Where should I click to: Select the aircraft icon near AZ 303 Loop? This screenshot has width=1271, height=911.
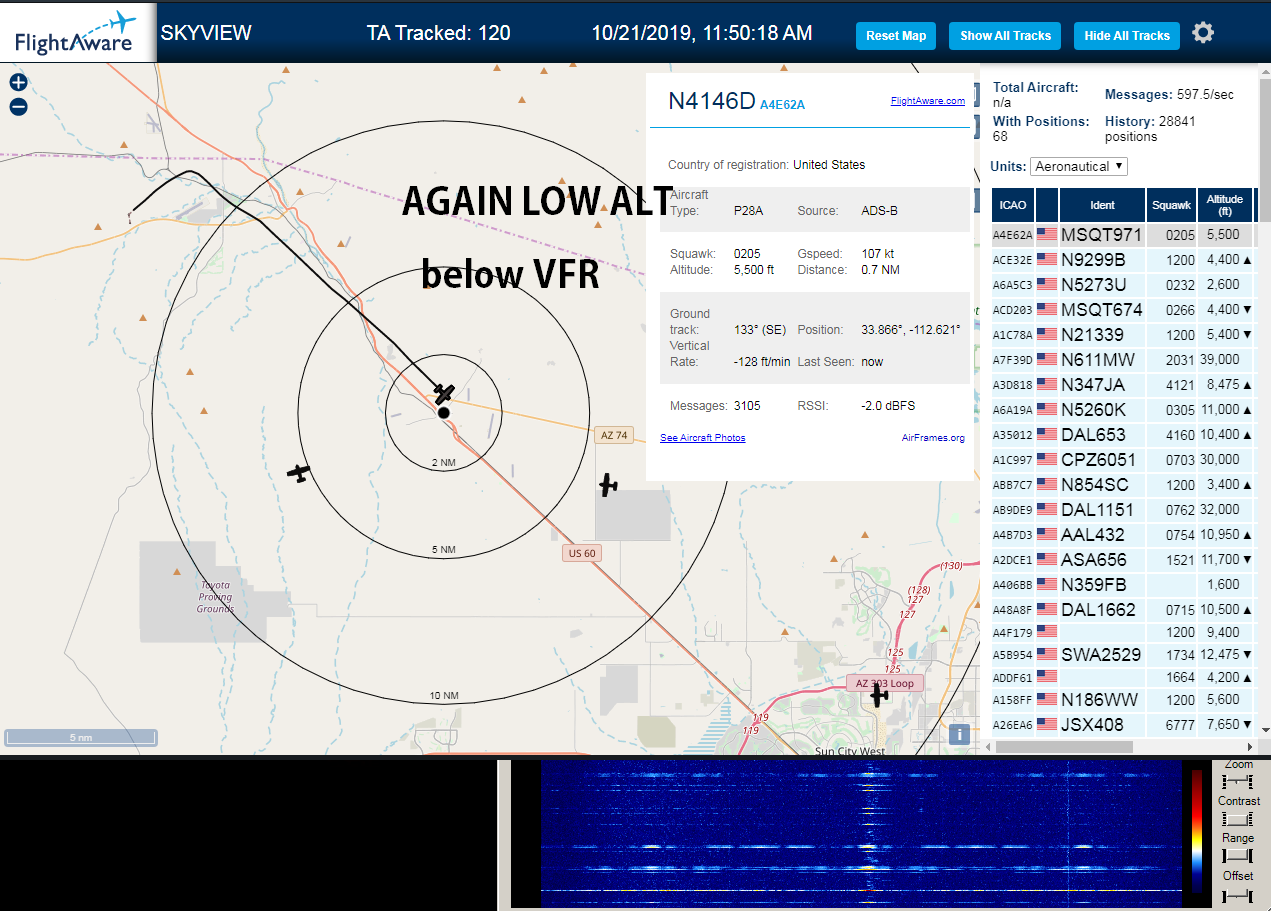click(878, 696)
